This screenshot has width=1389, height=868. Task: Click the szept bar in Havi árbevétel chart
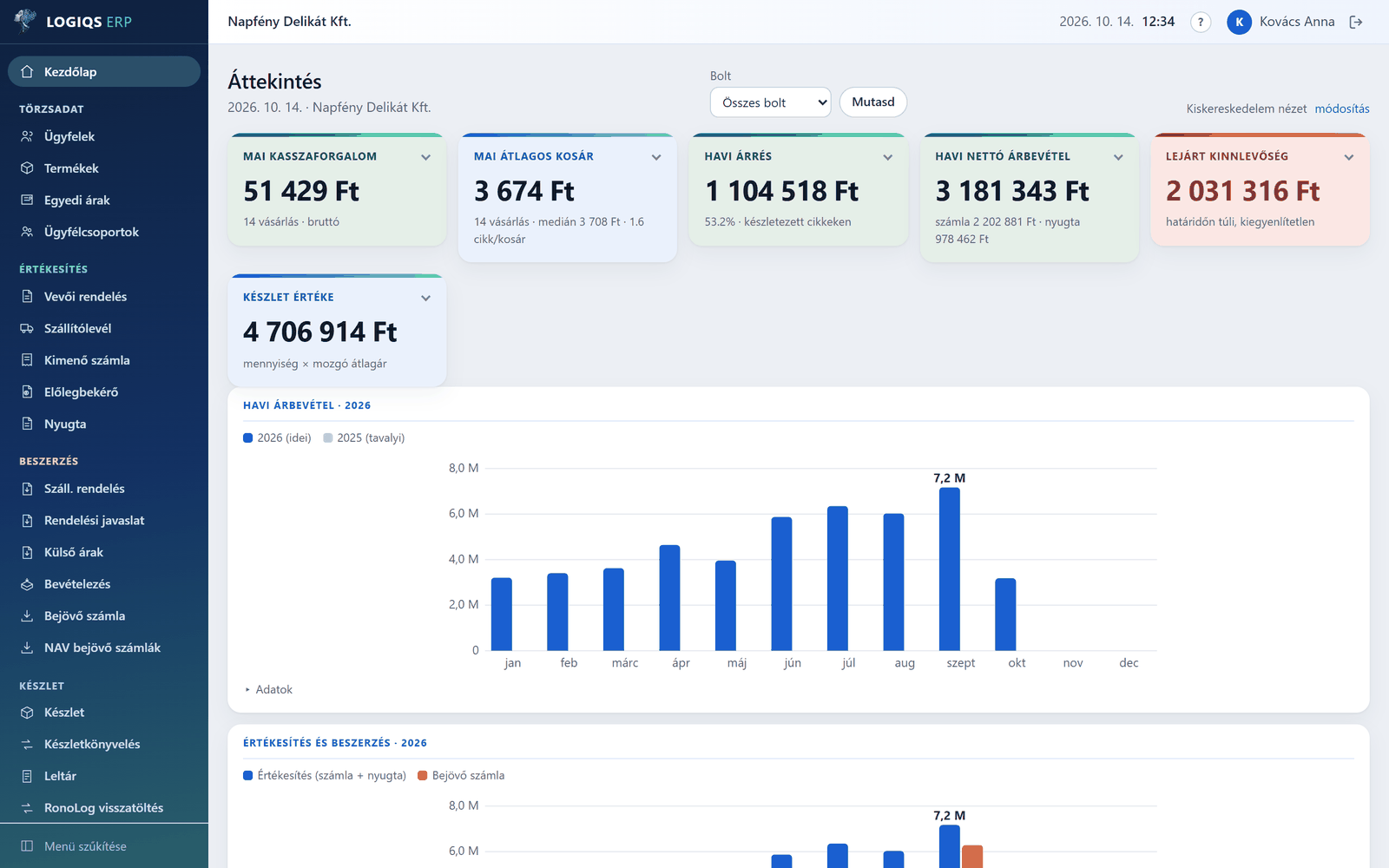(x=950, y=569)
